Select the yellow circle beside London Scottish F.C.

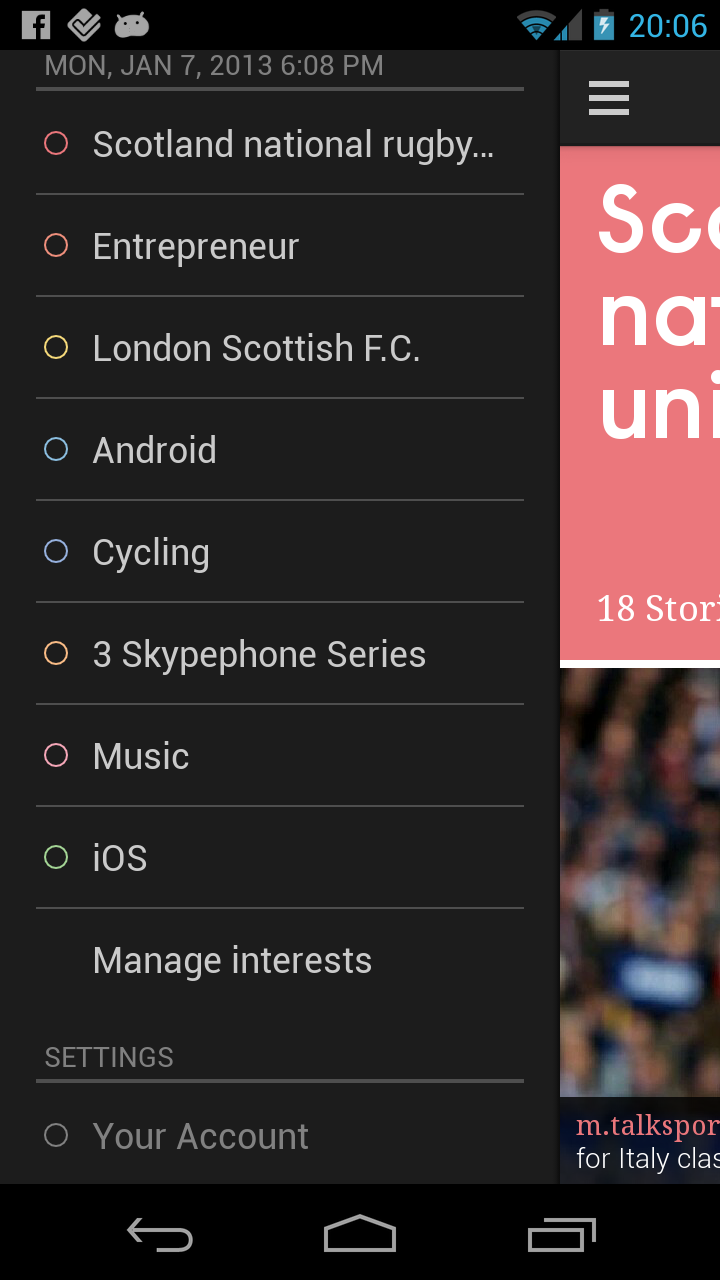tap(56, 348)
